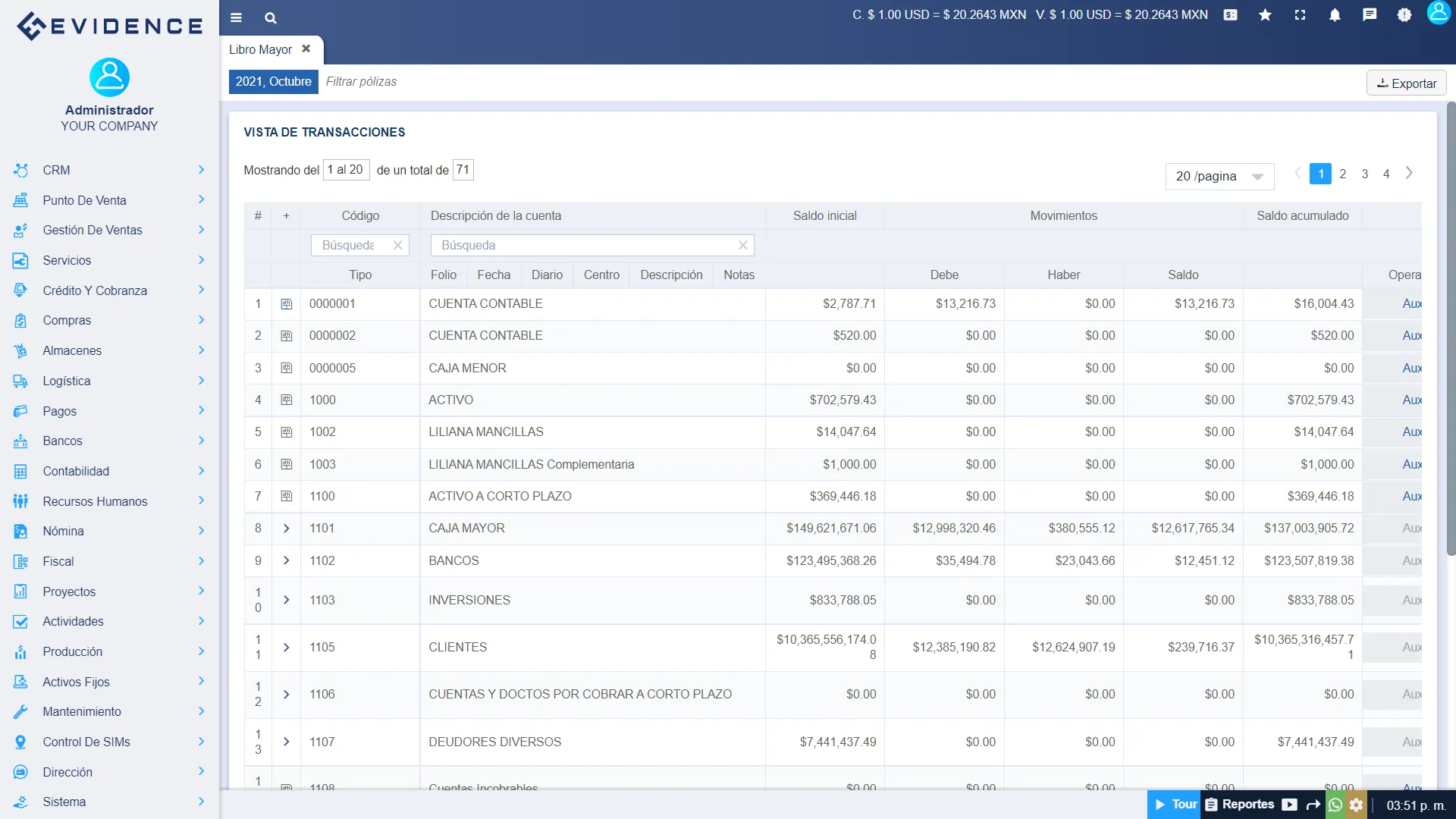Clear the Descripción search field
Viewport: 1456px width, 819px height.
point(743,245)
